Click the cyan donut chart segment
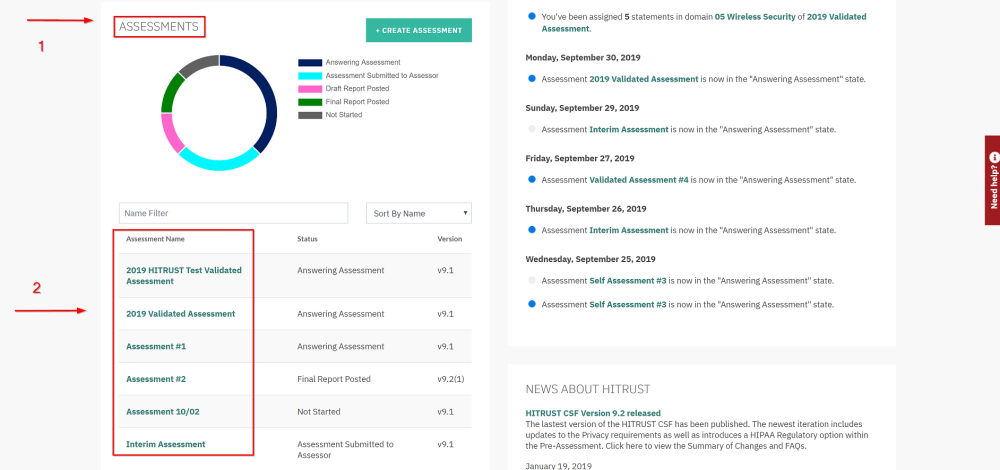 pos(219,164)
